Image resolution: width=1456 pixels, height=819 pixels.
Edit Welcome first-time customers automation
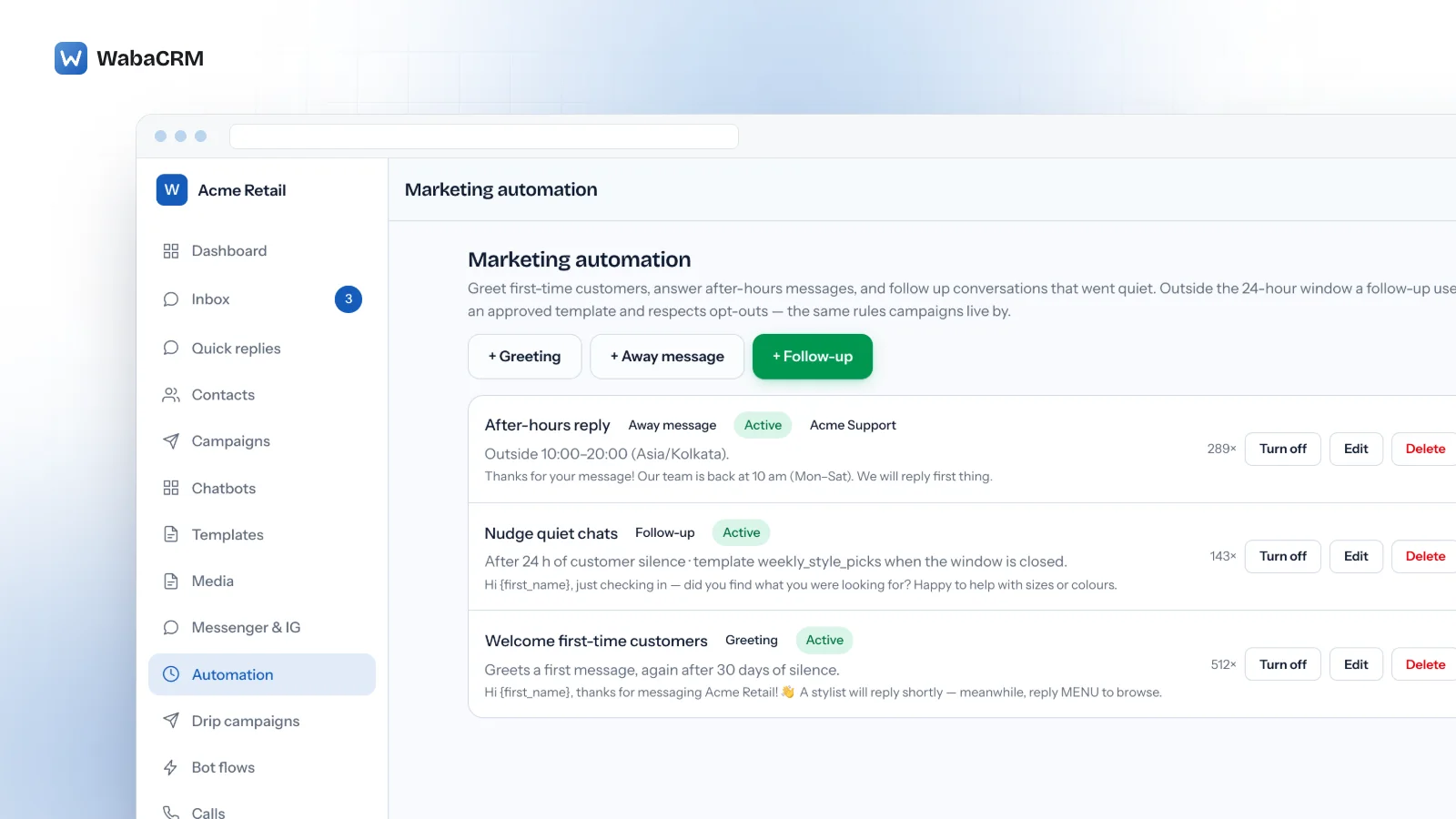tap(1356, 664)
